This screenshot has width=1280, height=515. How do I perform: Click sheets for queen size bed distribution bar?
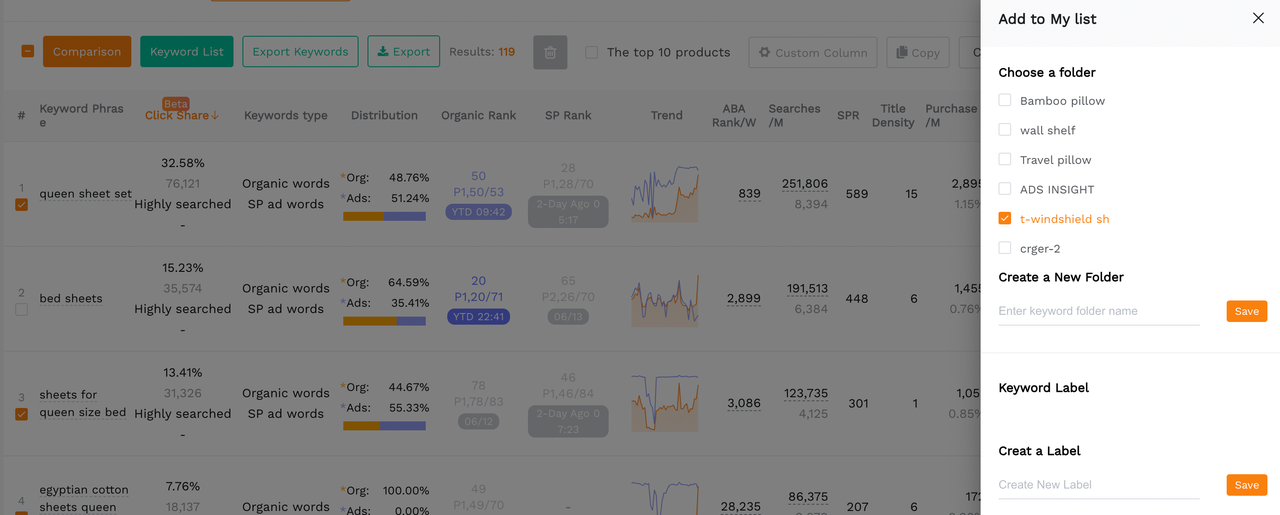point(384,426)
